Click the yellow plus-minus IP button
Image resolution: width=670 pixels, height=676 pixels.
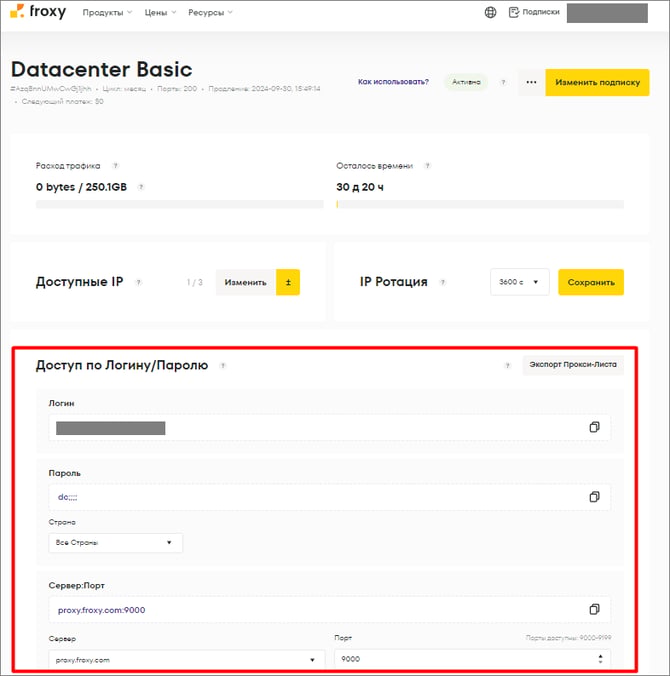[x=288, y=282]
